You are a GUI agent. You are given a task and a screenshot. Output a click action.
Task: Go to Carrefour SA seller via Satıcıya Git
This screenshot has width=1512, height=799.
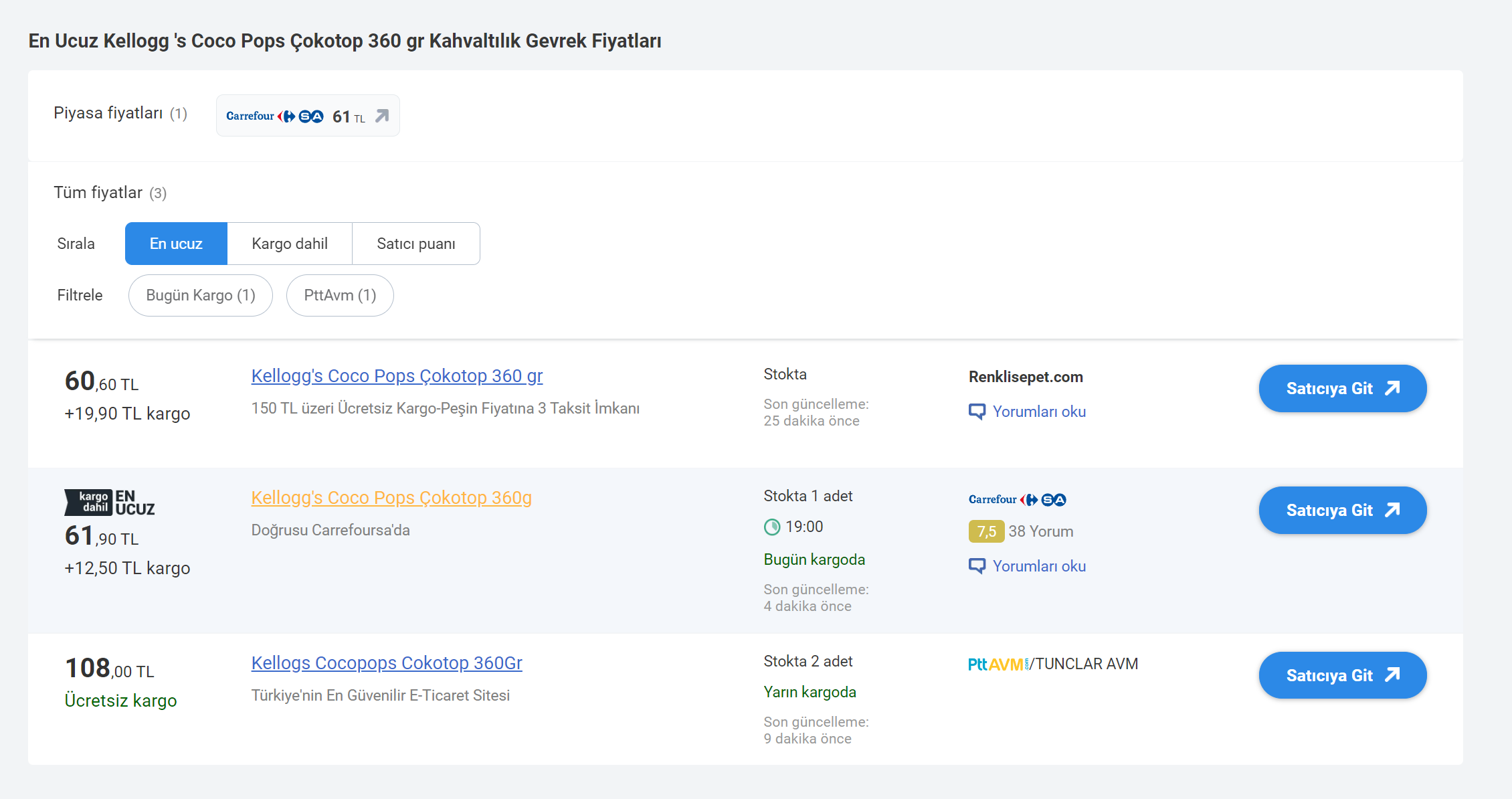pyautogui.click(x=1343, y=510)
